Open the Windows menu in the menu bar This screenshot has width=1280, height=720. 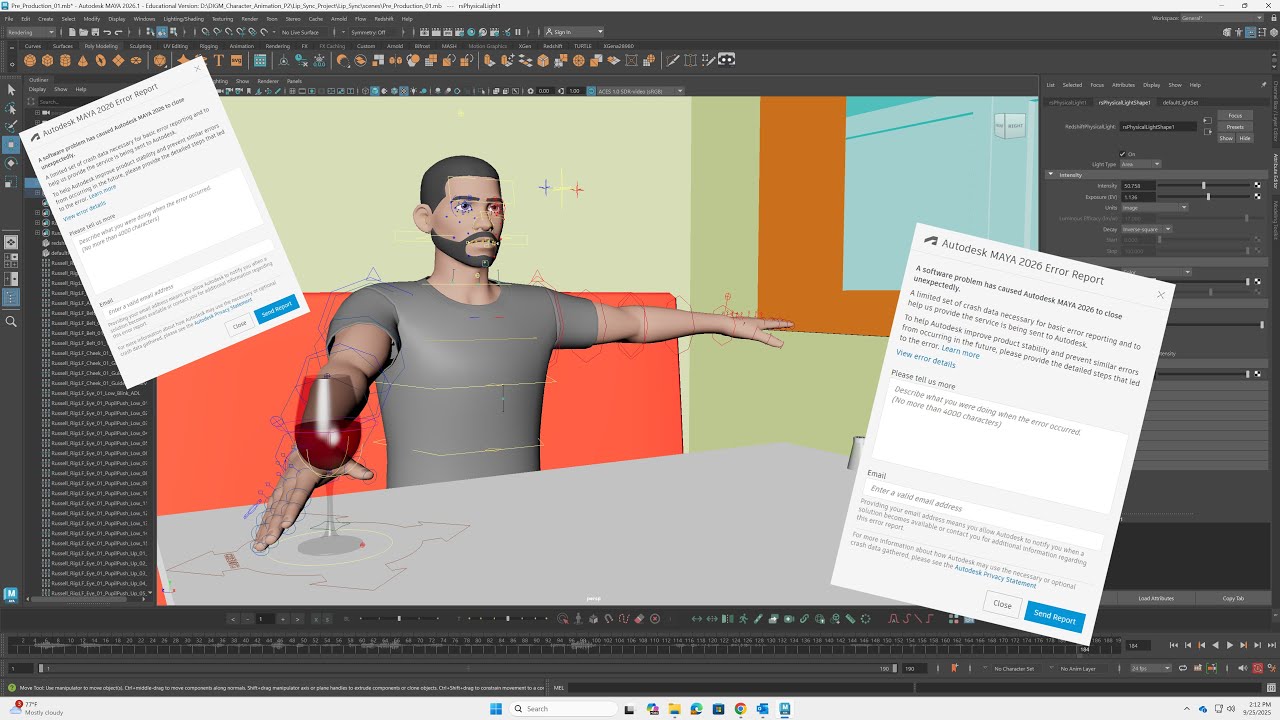coord(144,18)
